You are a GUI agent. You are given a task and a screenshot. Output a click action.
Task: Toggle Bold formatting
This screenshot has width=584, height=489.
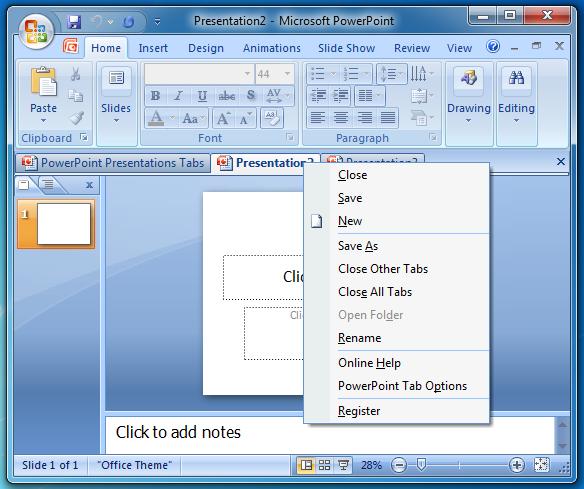pyautogui.click(x=156, y=96)
